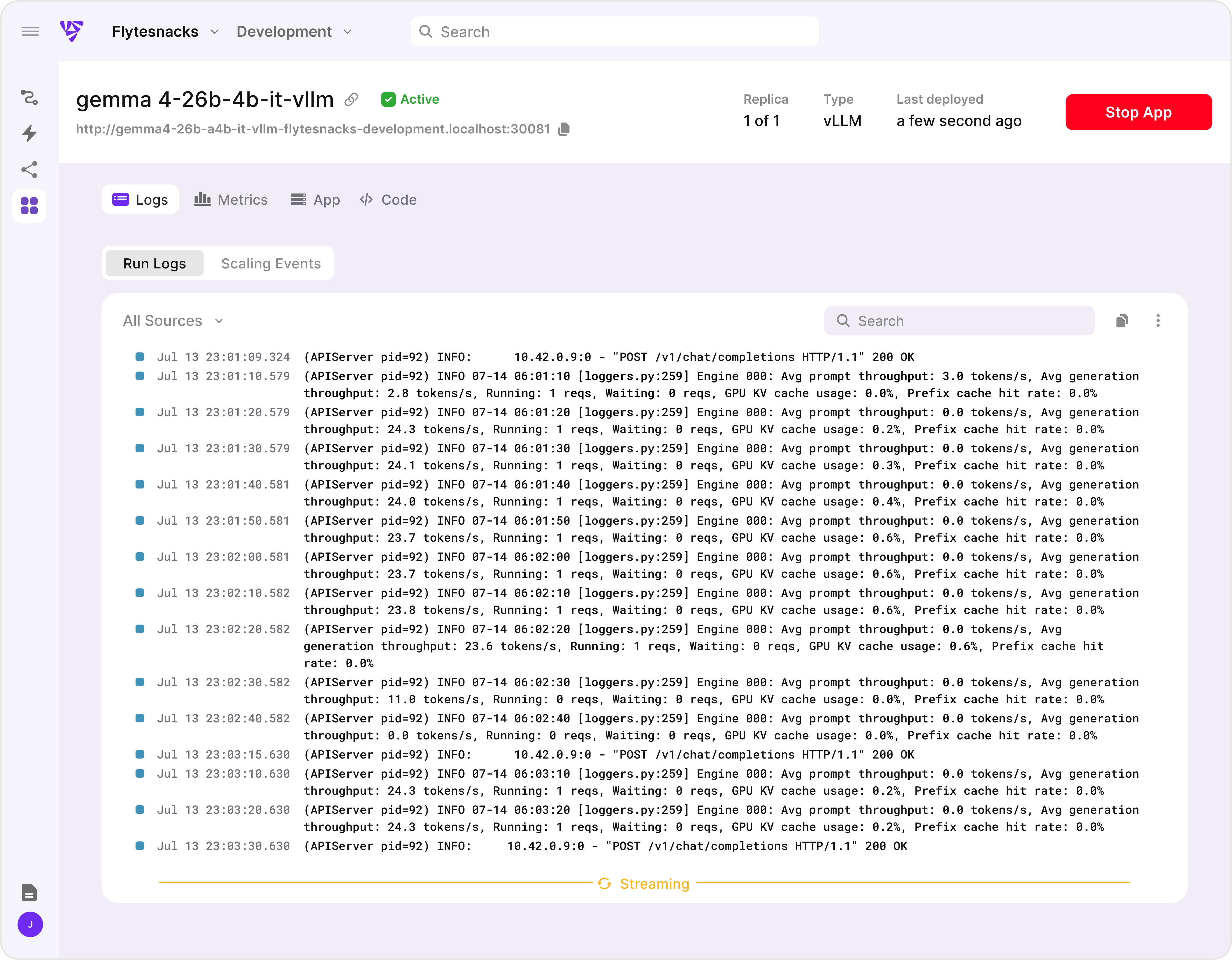Screen dimensions: 1232x960
Task: Expand the Development domain dropdown
Action: point(294,32)
